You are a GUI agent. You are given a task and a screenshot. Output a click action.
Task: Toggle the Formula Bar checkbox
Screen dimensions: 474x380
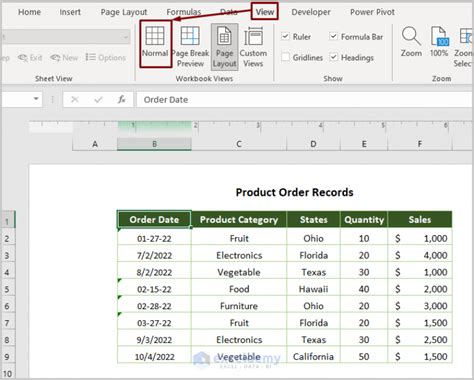[x=333, y=36]
